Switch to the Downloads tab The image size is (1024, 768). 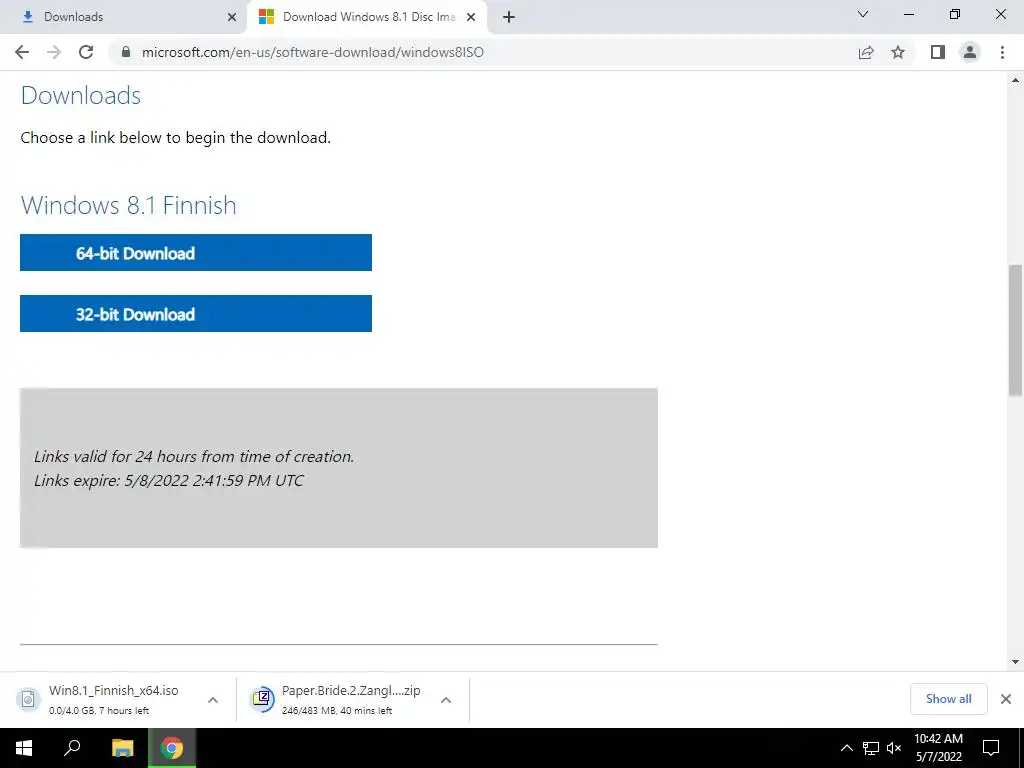[122, 17]
